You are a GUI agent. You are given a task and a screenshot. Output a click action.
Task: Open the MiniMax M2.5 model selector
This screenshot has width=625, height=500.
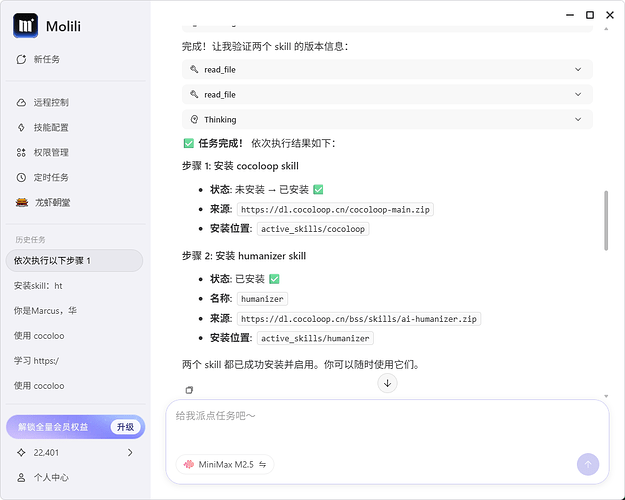225,465
